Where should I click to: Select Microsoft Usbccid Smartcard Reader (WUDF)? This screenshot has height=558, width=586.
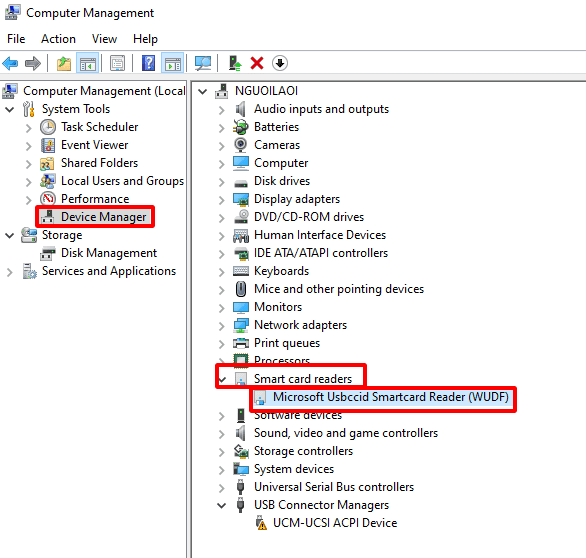coord(391,397)
